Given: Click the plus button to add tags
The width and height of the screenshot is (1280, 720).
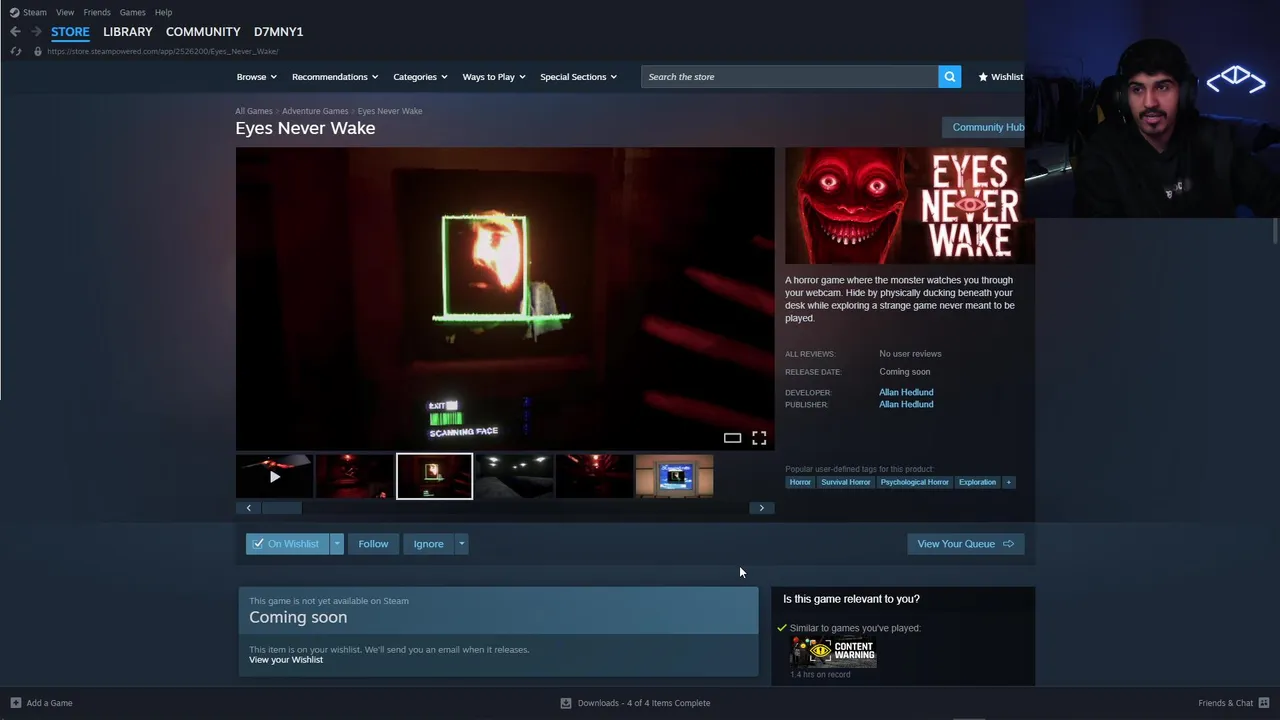Looking at the screenshot, I should tap(1008, 482).
